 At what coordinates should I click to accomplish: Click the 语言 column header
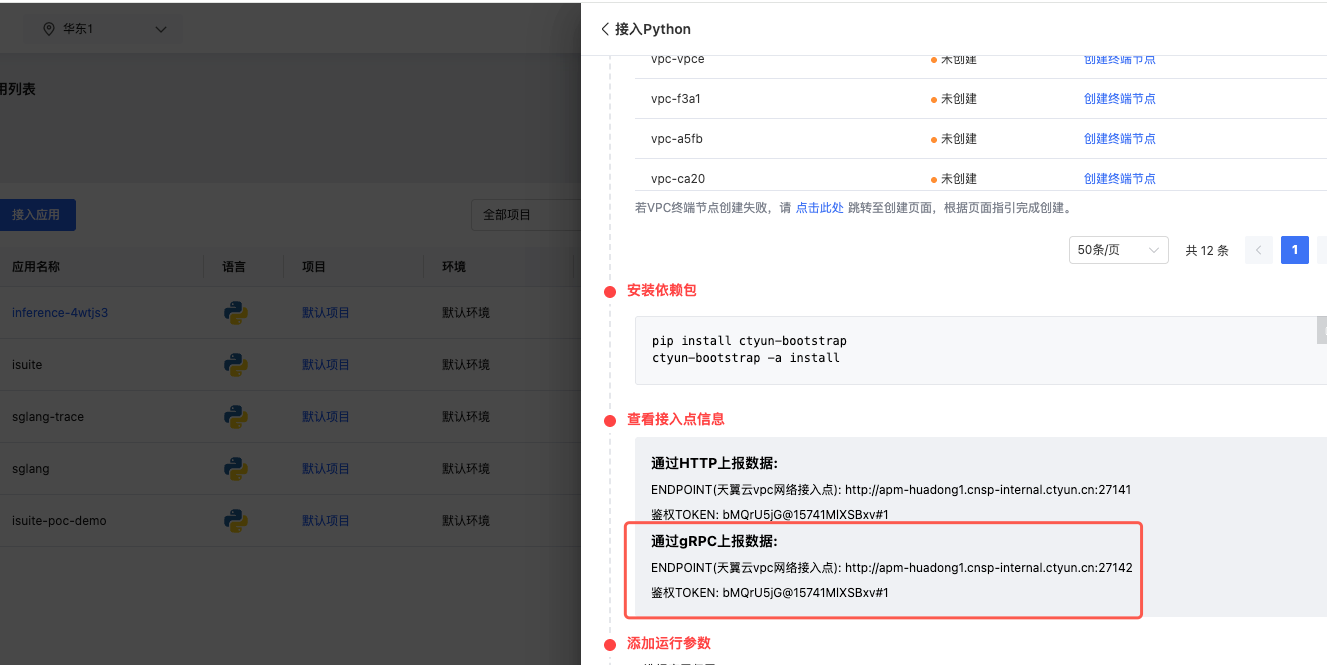pos(234,267)
